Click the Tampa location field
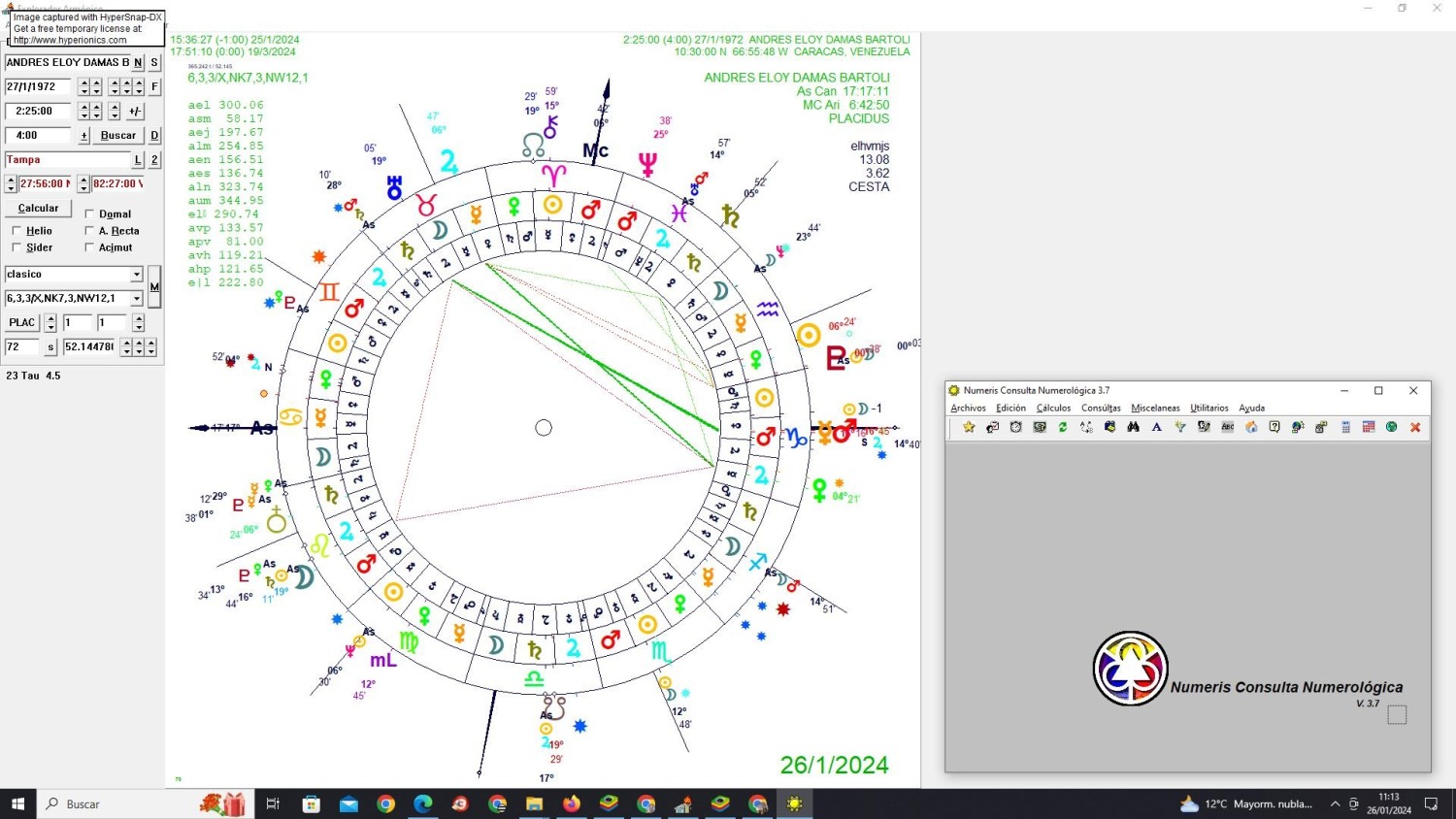 (66, 160)
